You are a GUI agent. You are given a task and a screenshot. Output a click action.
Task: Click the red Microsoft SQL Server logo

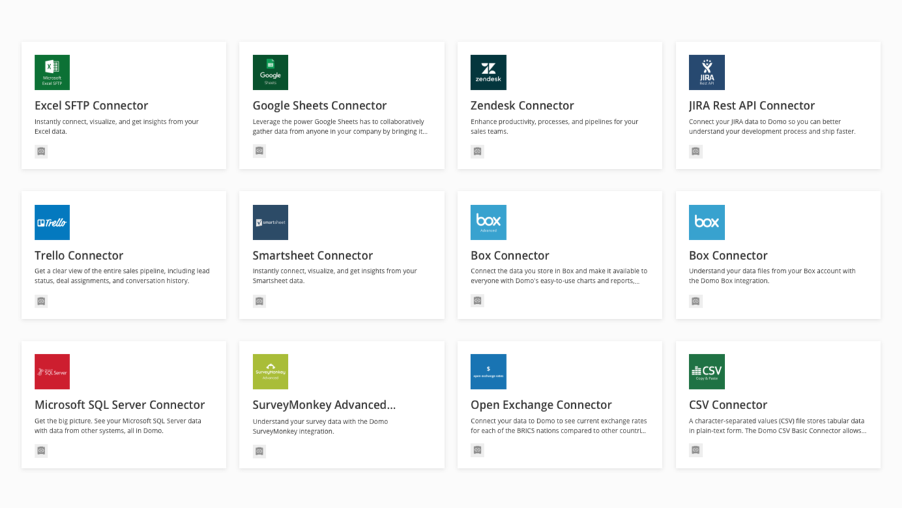tap(52, 371)
